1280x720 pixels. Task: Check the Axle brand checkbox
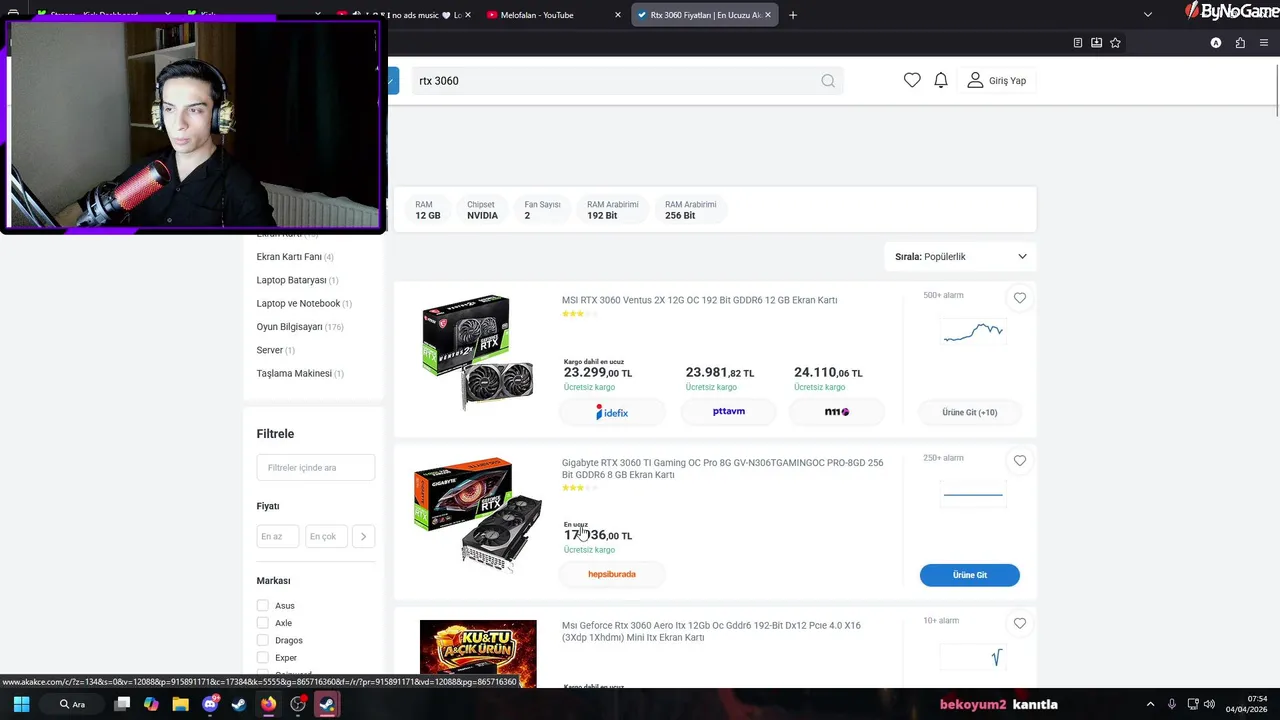(262, 623)
